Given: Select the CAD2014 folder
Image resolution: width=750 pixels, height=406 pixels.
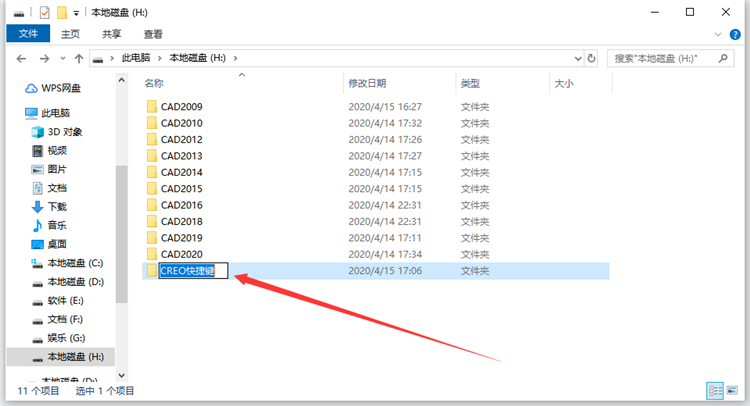Looking at the screenshot, I should [x=181, y=172].
